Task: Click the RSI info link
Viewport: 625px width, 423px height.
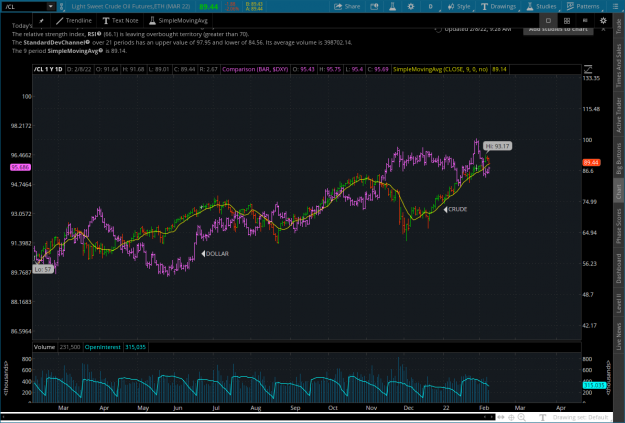Action: [94, 34]
